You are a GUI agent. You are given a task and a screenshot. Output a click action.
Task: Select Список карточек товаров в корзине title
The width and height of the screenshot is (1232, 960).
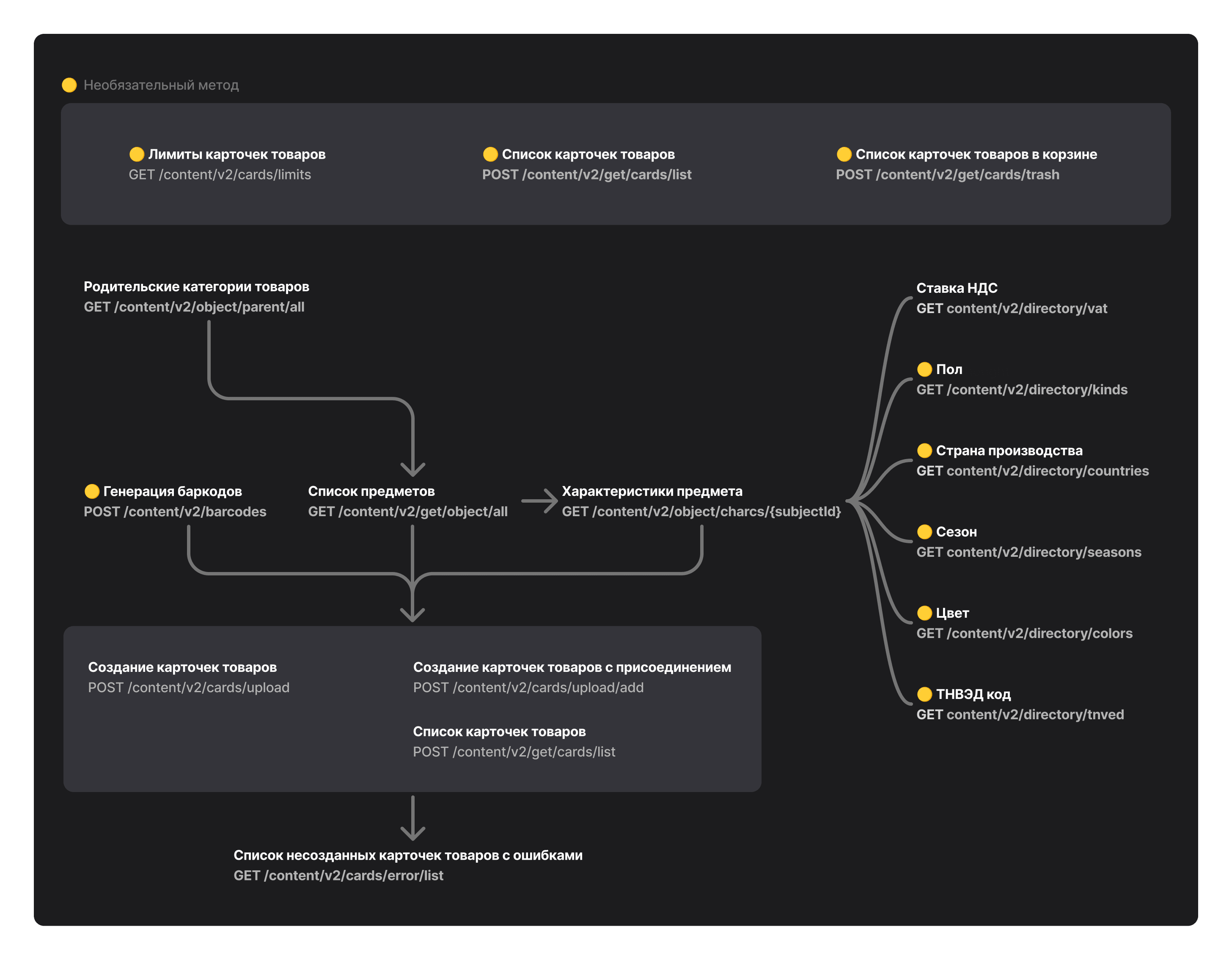coord(976,154)
